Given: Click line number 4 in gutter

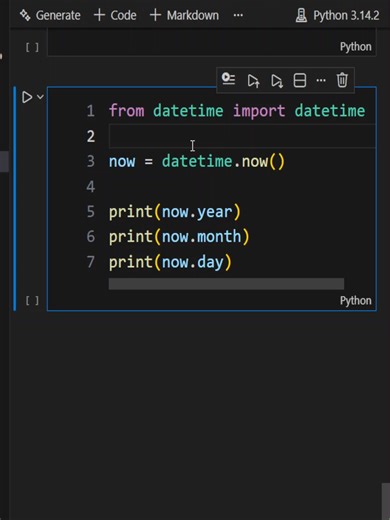Looking at the screenshot, I should tap(91, 187).
